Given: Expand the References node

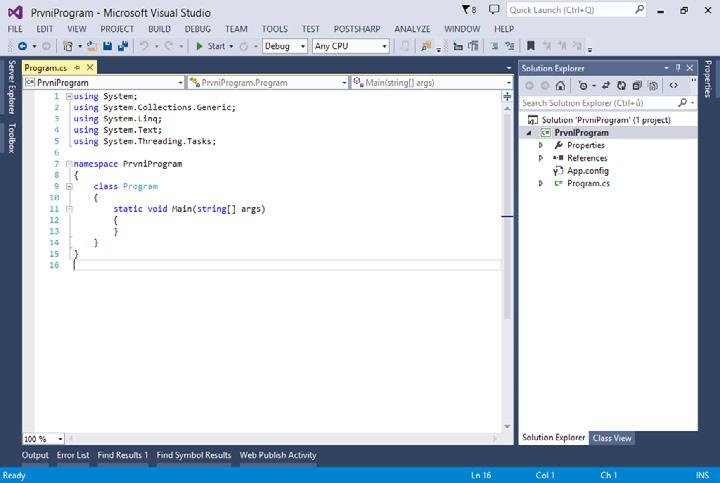Looking at the screenshot, I should (x=541, y=158).
